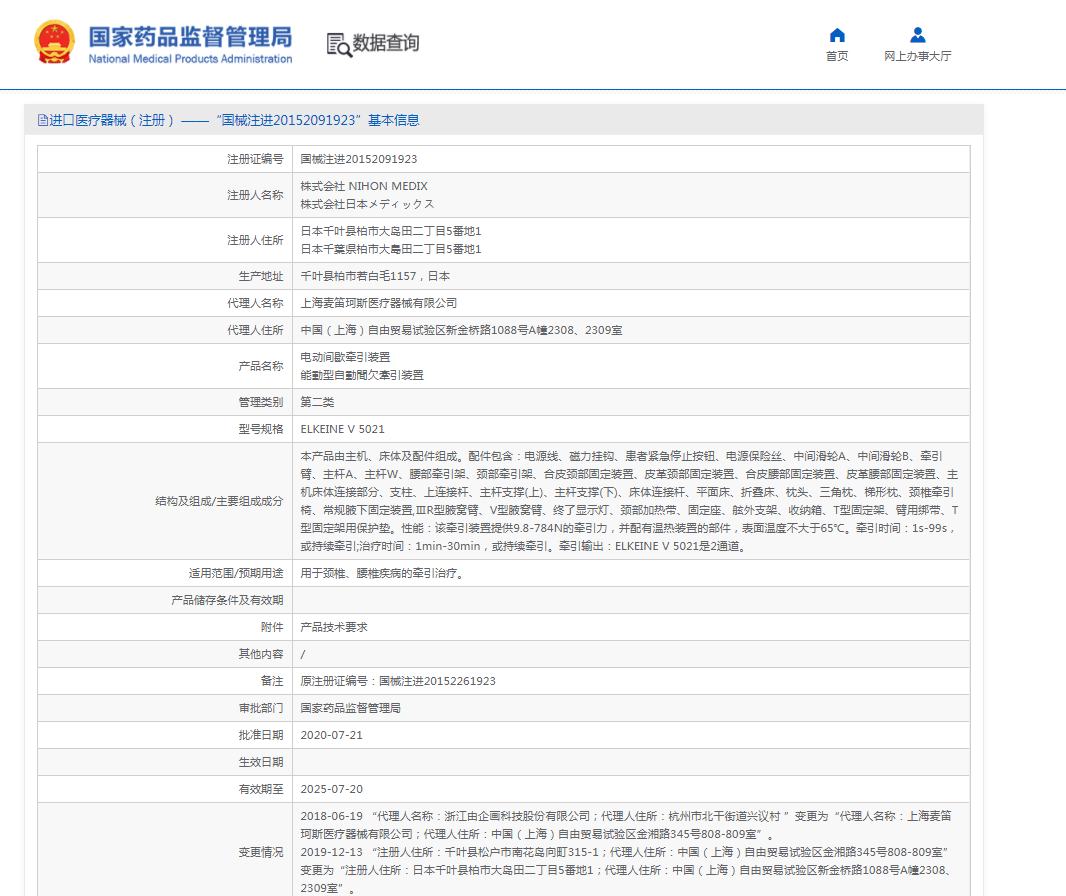Select the model value ELKEINE V 5021

(x=342, y=429)
